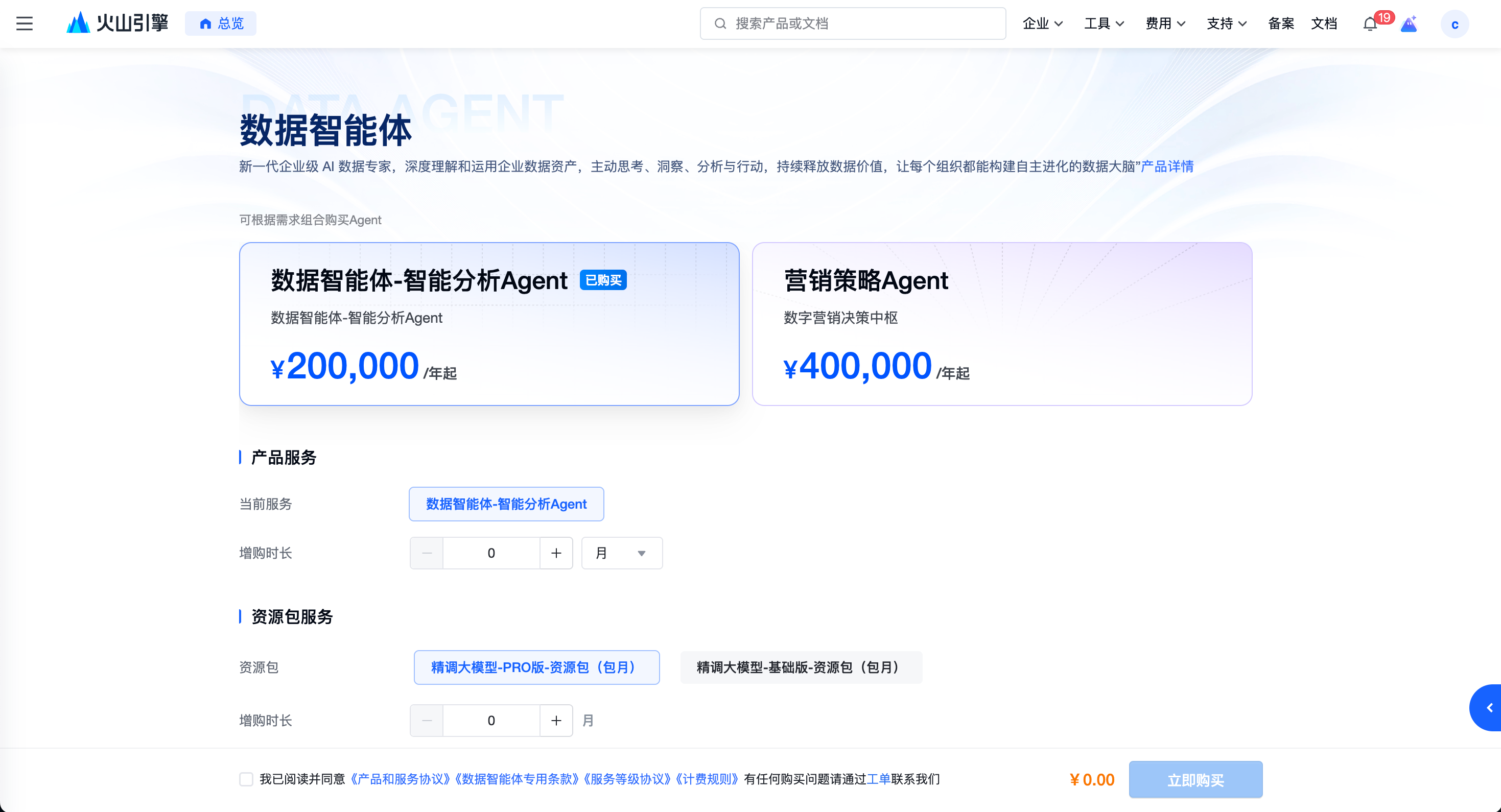1501x812 pixels.
Task: Select 精调大模型-基础版-资源包 option
Action: click(801, 667)
